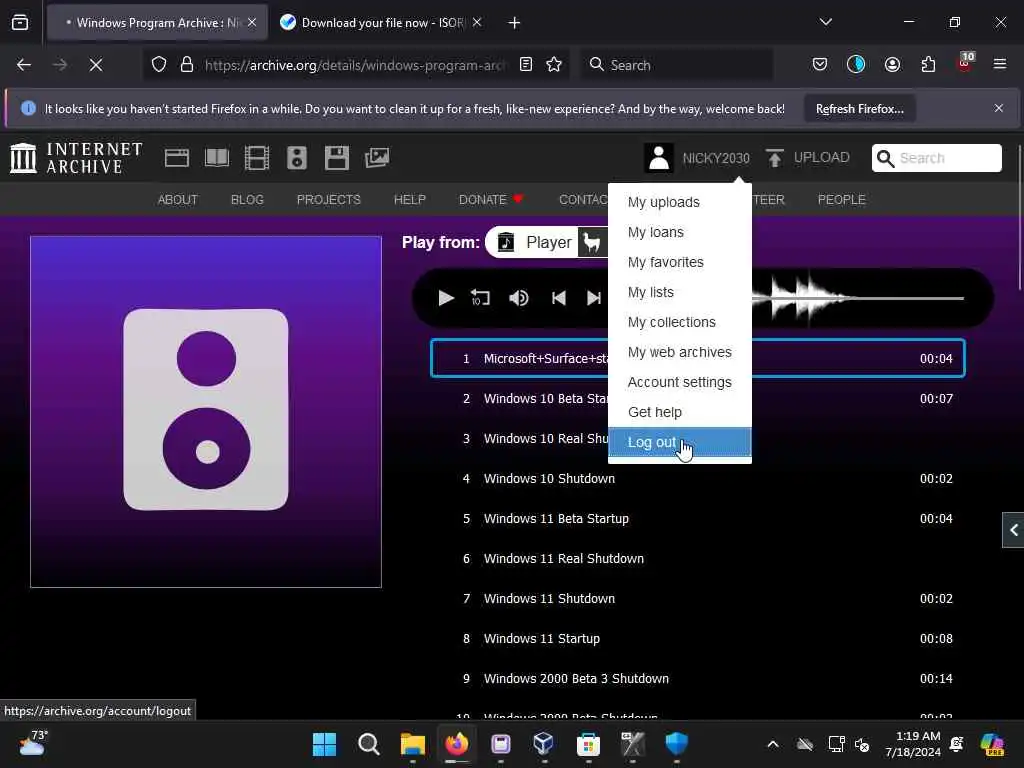Viewport: 1024px width, 768px height.
Task: Rewind 10 seconds in player
Action: 480,298
